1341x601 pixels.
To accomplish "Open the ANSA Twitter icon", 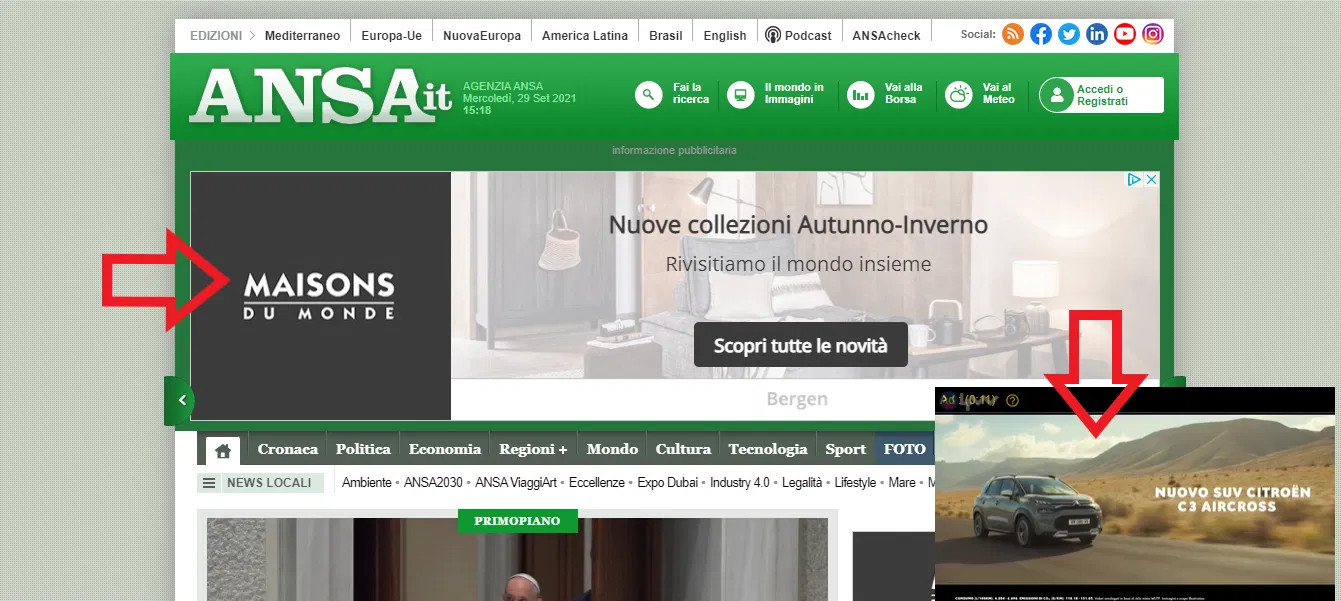I will tap(1069, 34).
